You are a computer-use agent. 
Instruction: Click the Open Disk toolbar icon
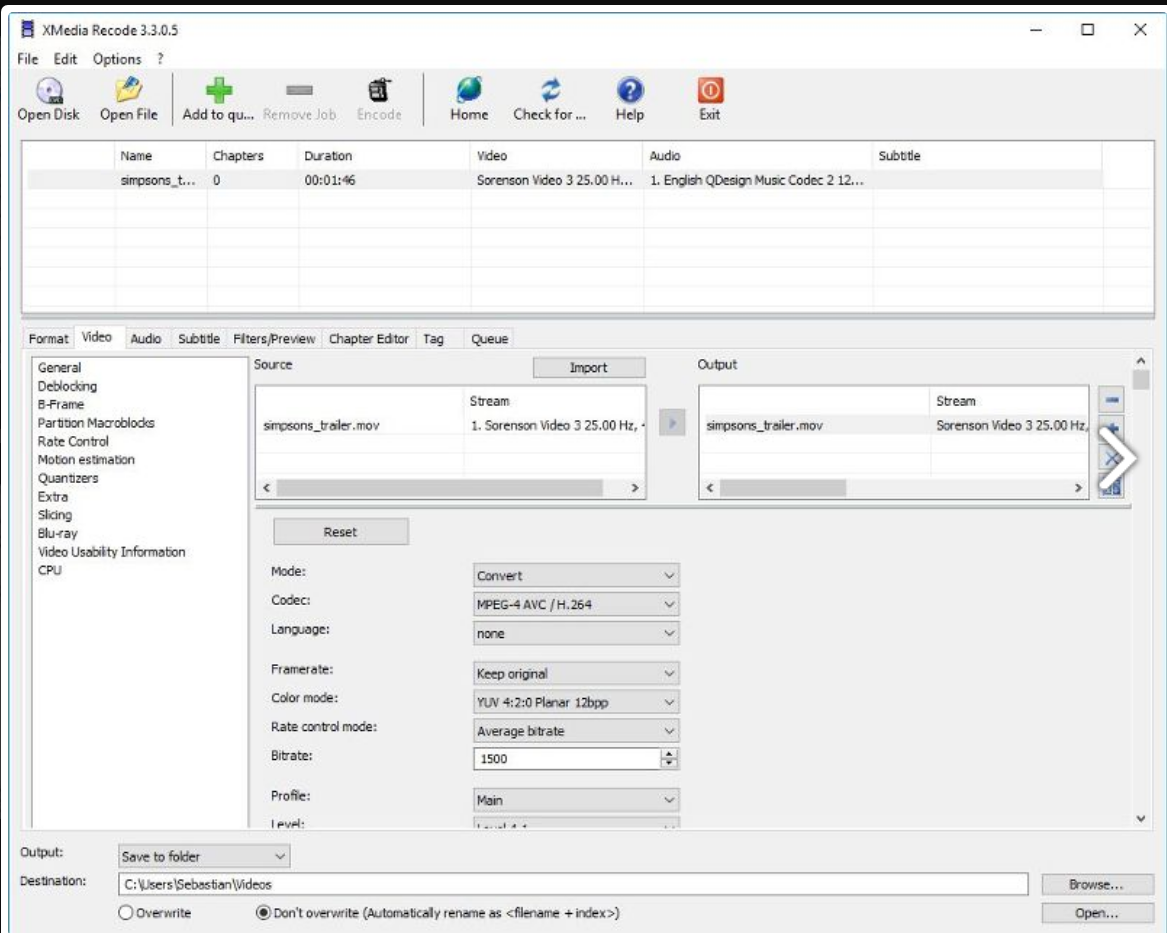pyautogui.click(x=48, y=92)
